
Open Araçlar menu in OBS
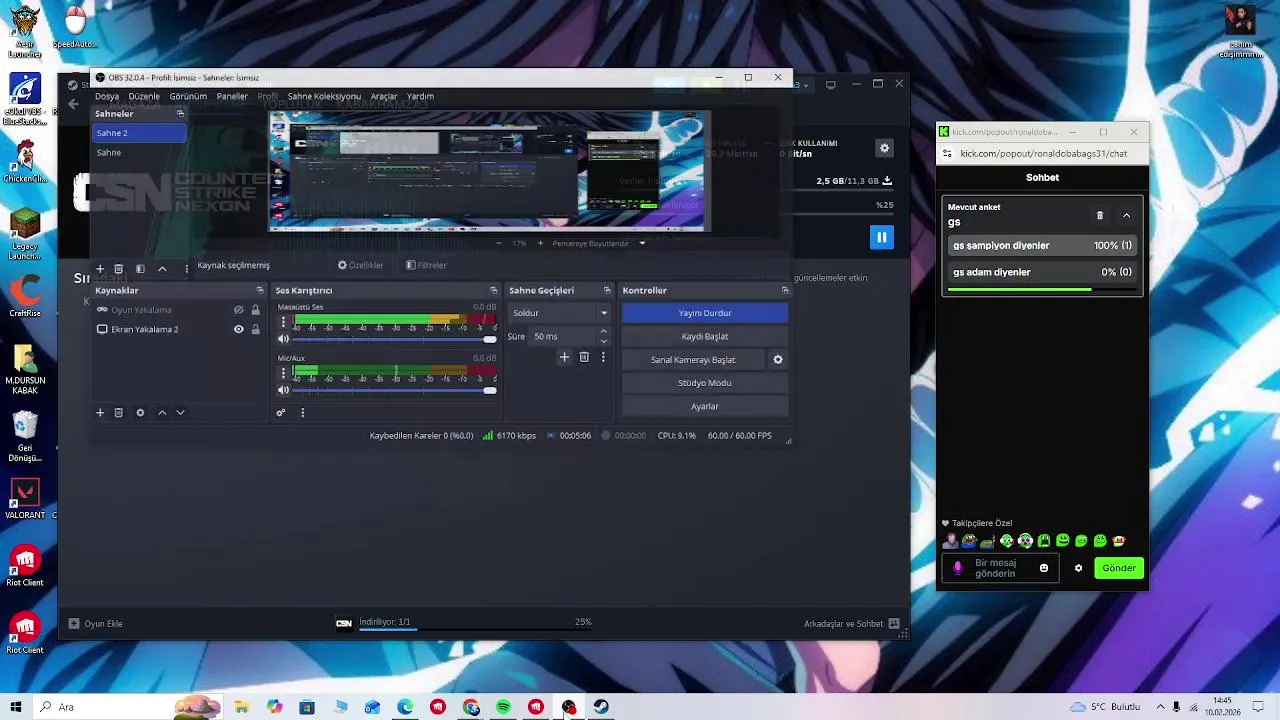pos(384,96)
